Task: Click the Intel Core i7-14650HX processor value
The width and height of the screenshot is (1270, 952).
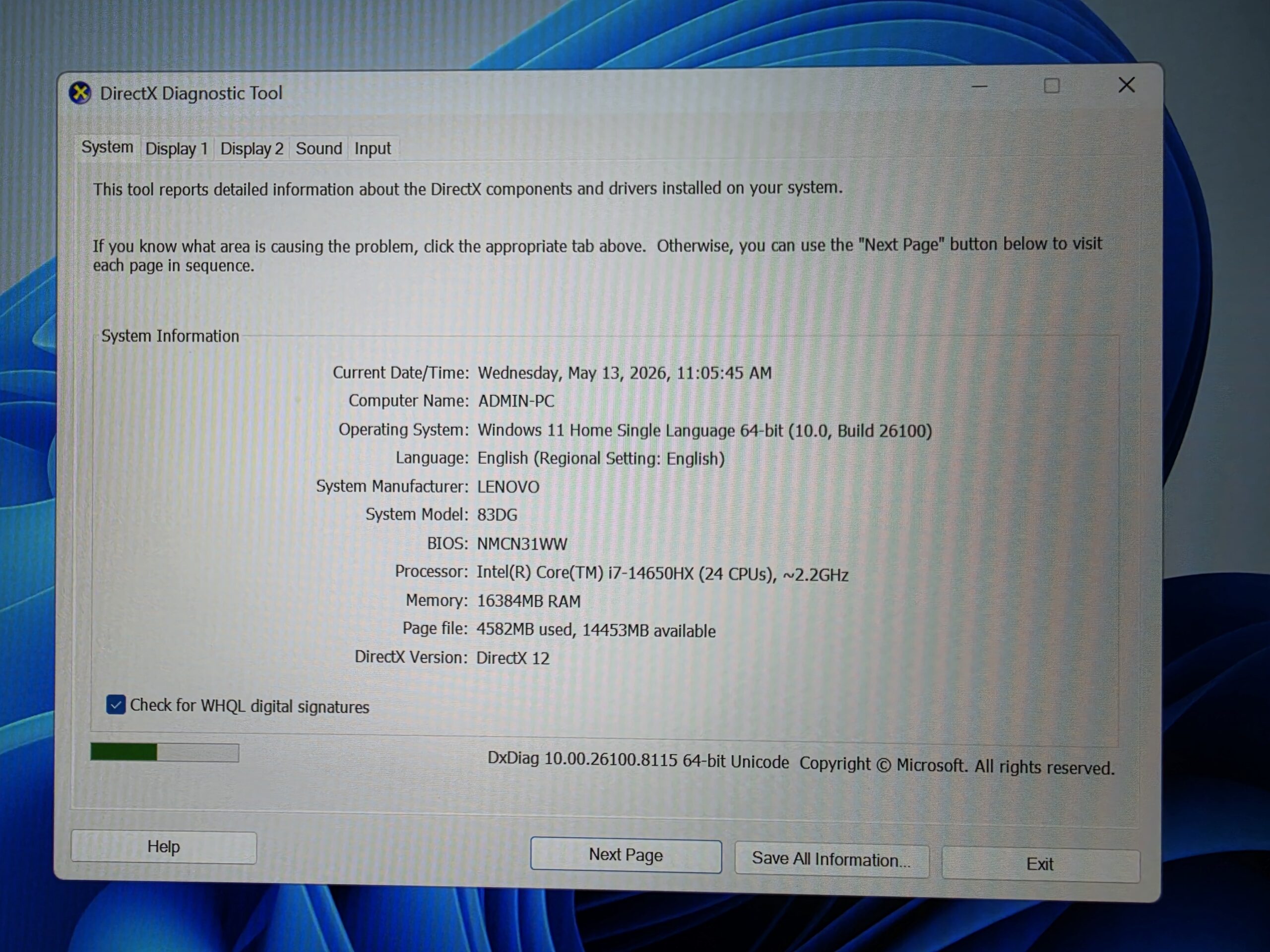Action: tap(662, 573)
